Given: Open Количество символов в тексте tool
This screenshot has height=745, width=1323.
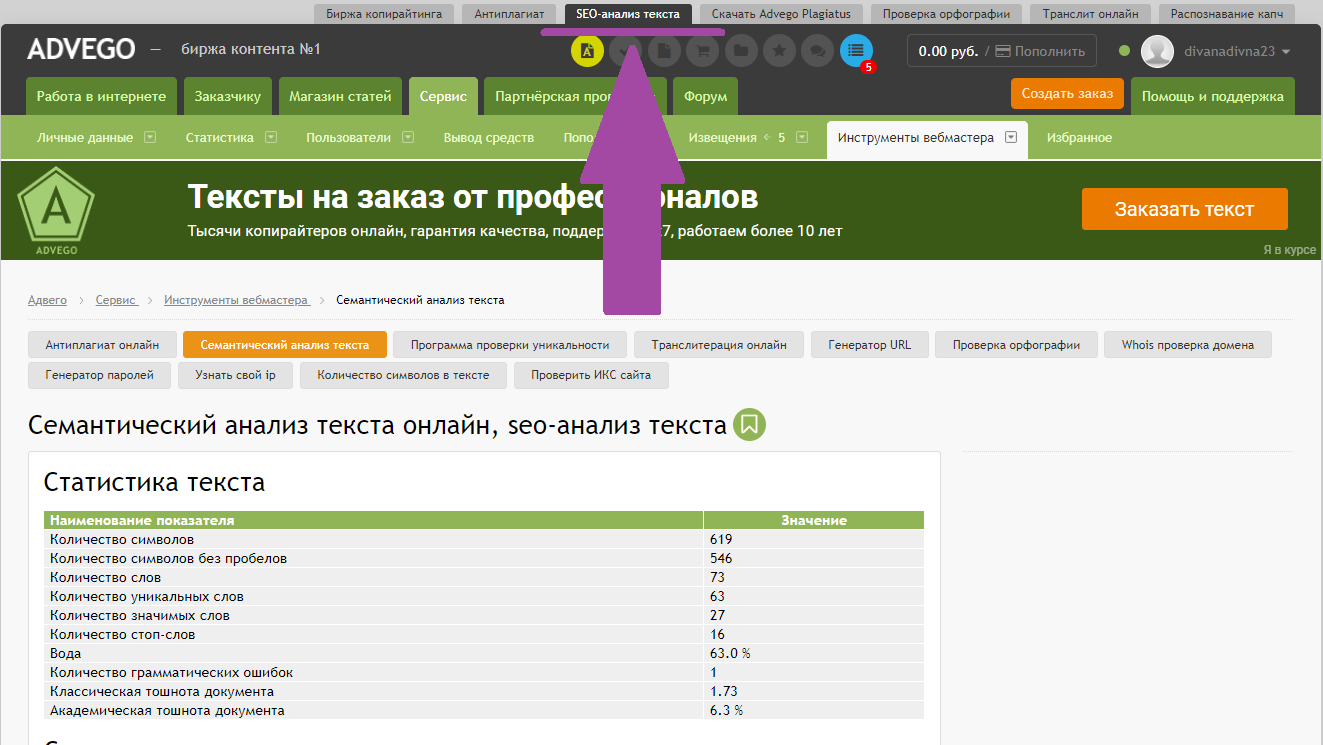Looking at the screenshot, I should tap(403, 376).
